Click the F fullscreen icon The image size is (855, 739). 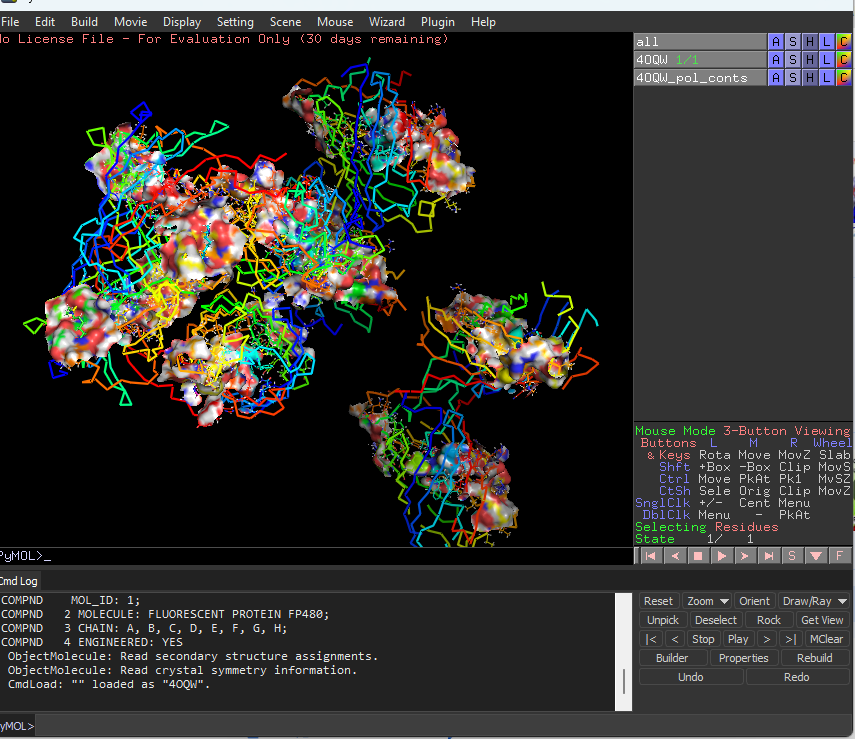click(x=839, y=555)
